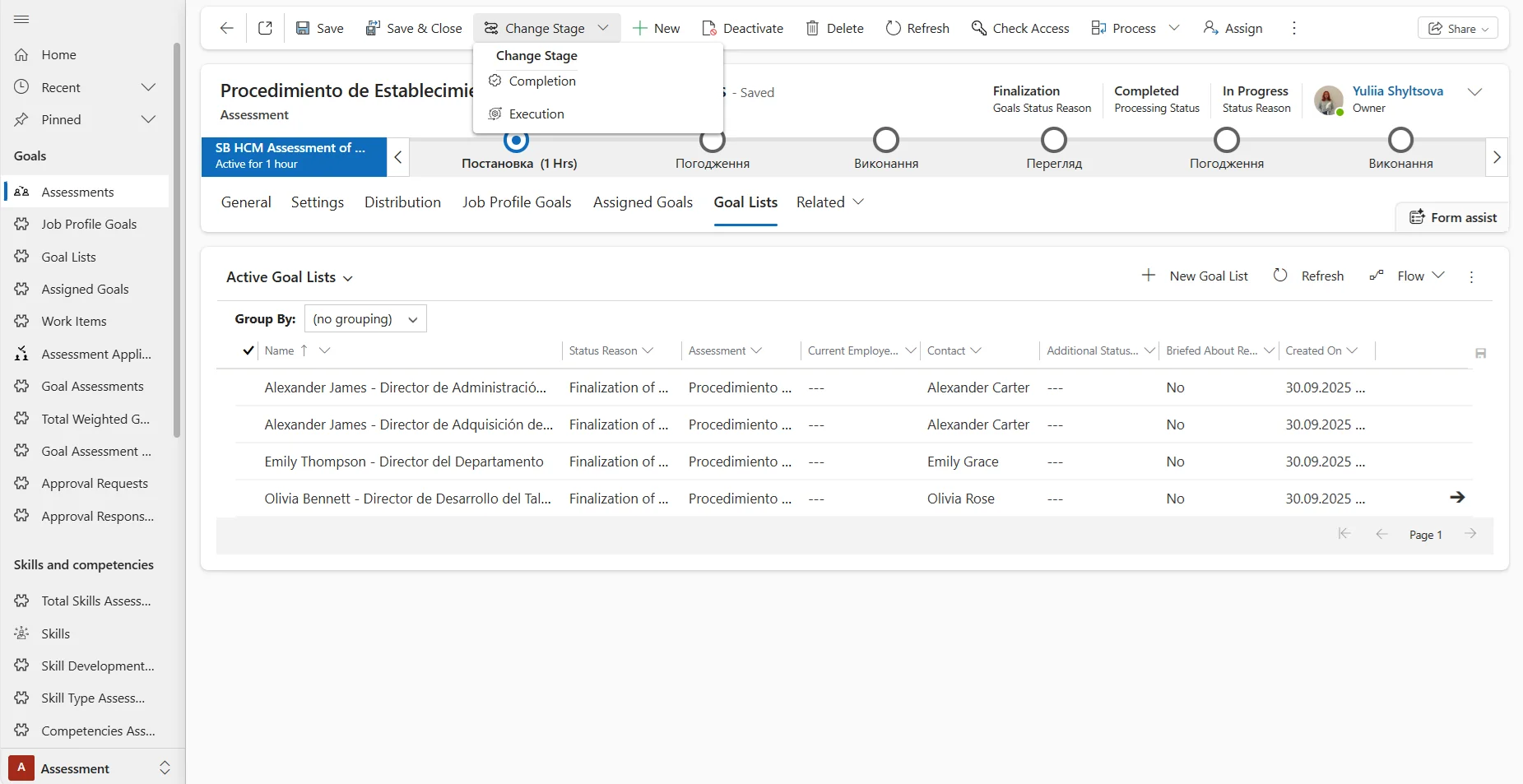
Task: Choose Completion from Change Stage menu
Action: [541, 81]
